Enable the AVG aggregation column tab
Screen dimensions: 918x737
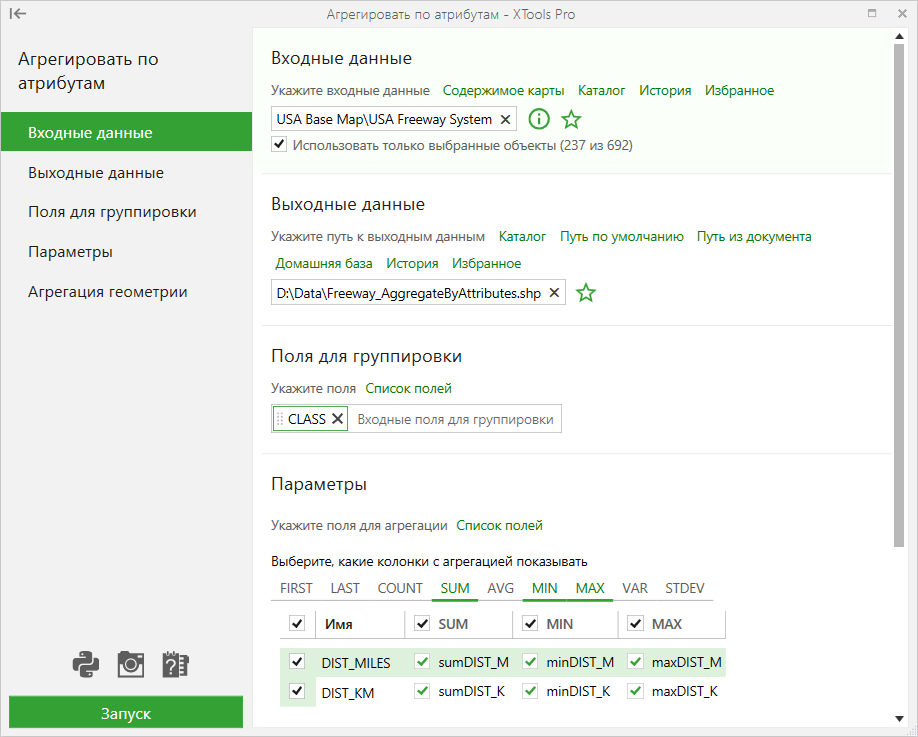(500, 588)
